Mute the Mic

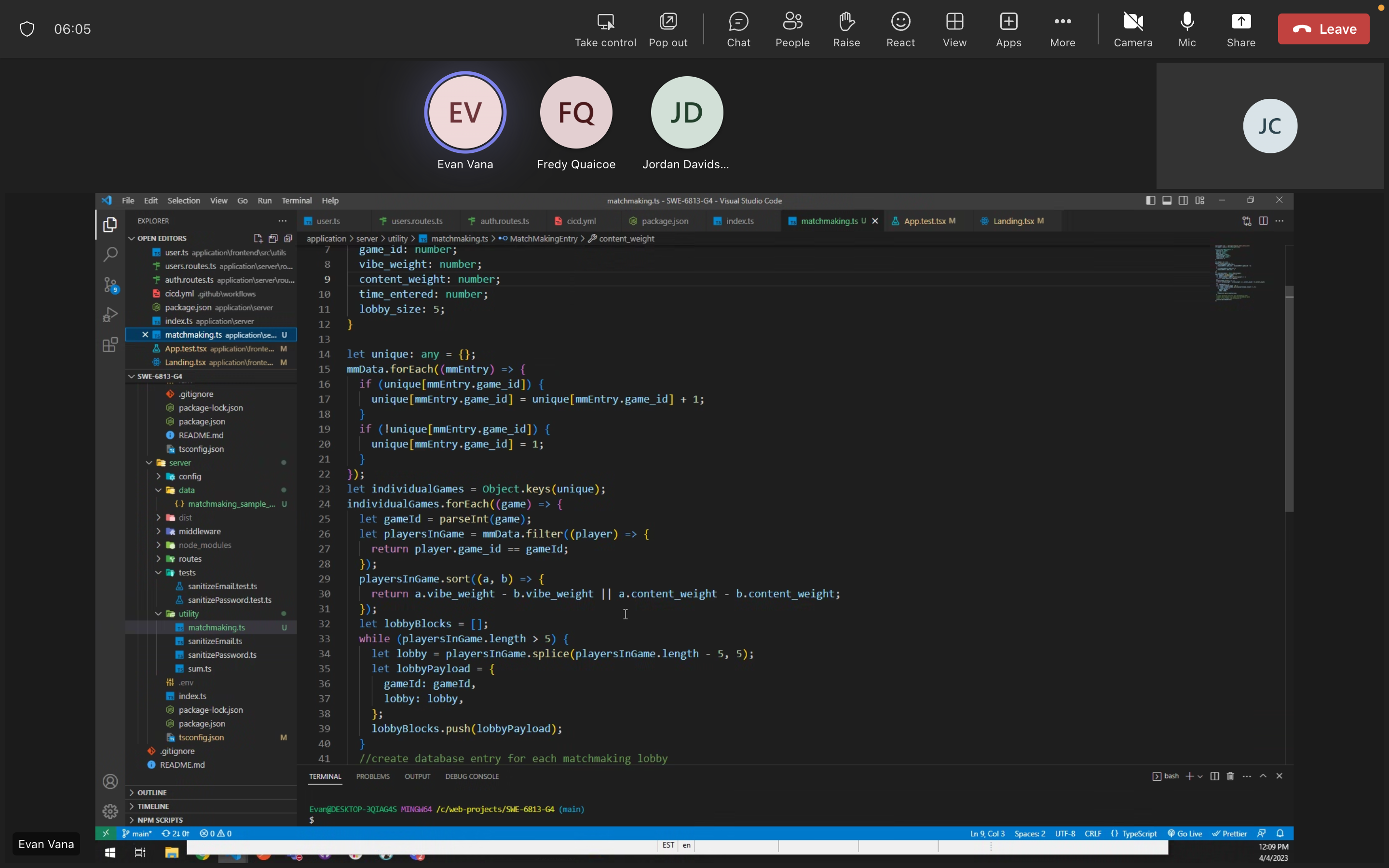[x=1187, y=30]
